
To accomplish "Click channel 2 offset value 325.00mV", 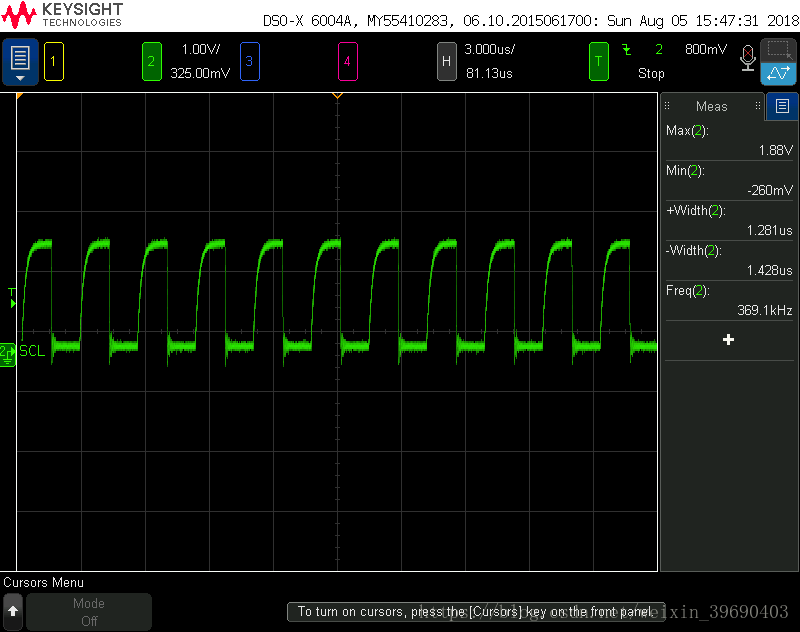I will 200,73.
